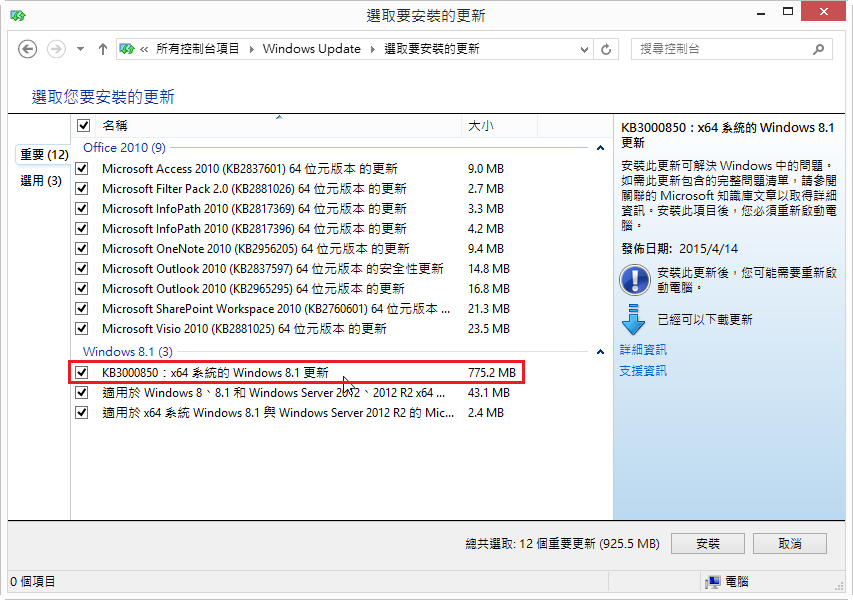Click the Up one level arrow
Viewport: 853px width, 600px height.
pyautogui.click(x=102, y=49)
